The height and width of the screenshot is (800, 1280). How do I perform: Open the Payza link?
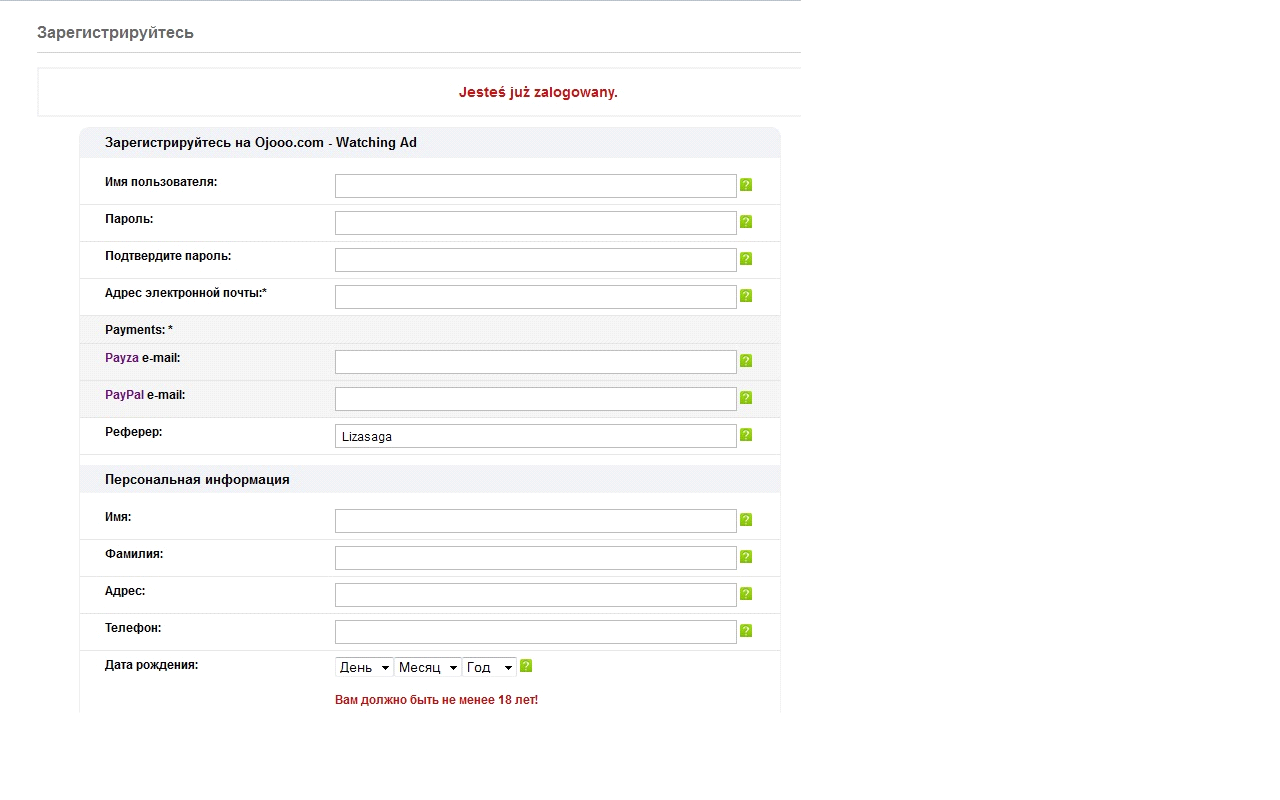pos(122,358)
